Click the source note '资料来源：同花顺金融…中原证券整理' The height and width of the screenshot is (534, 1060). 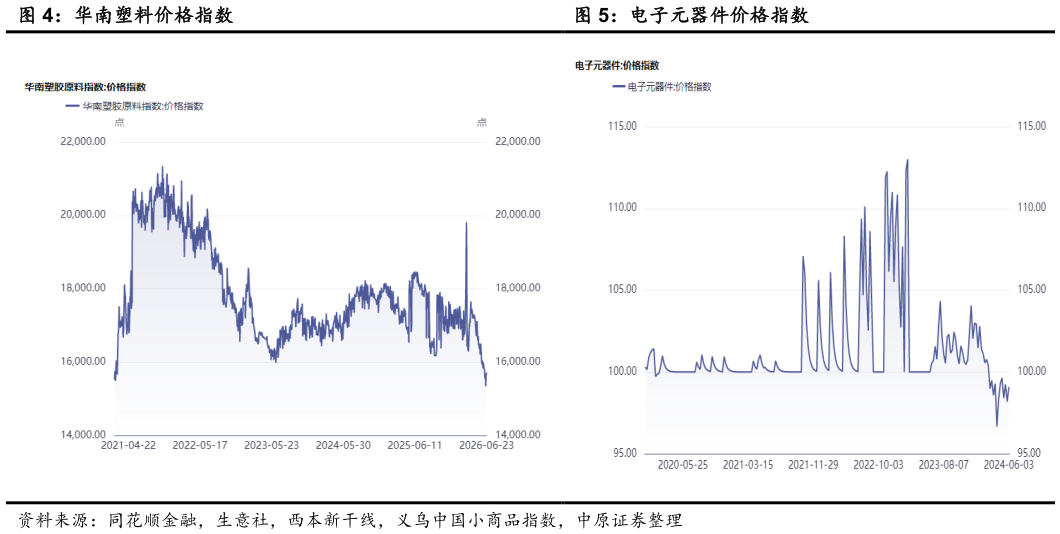pos(350,519)
